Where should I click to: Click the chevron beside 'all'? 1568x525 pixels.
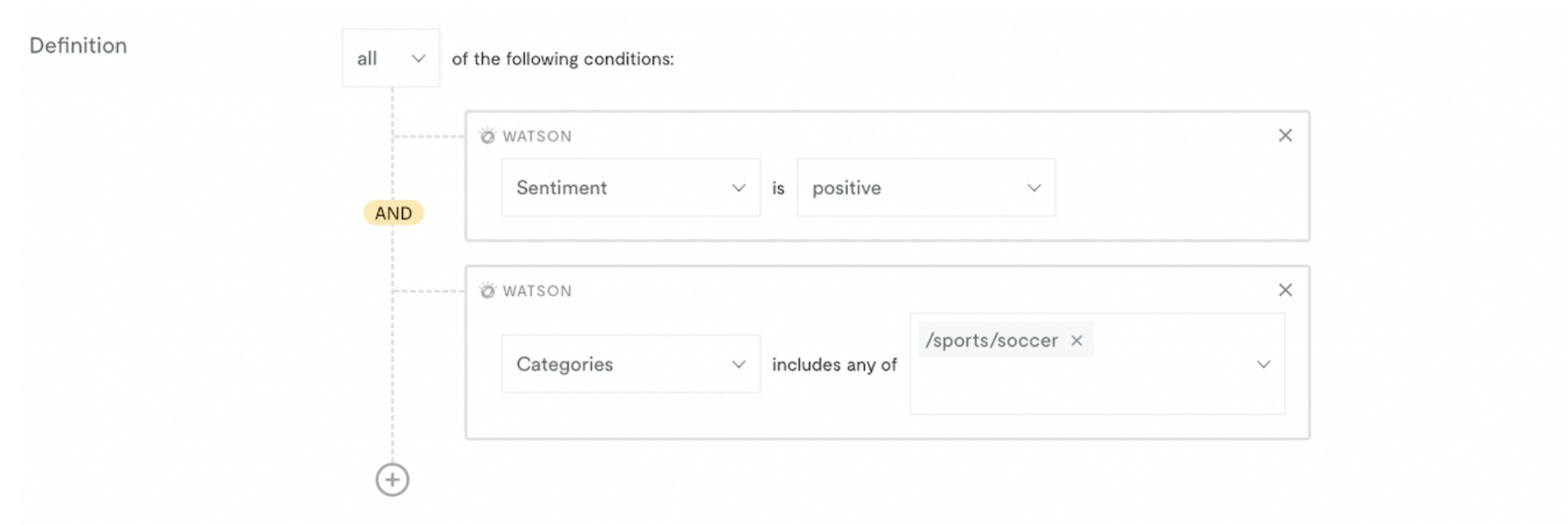coord(418,59)
